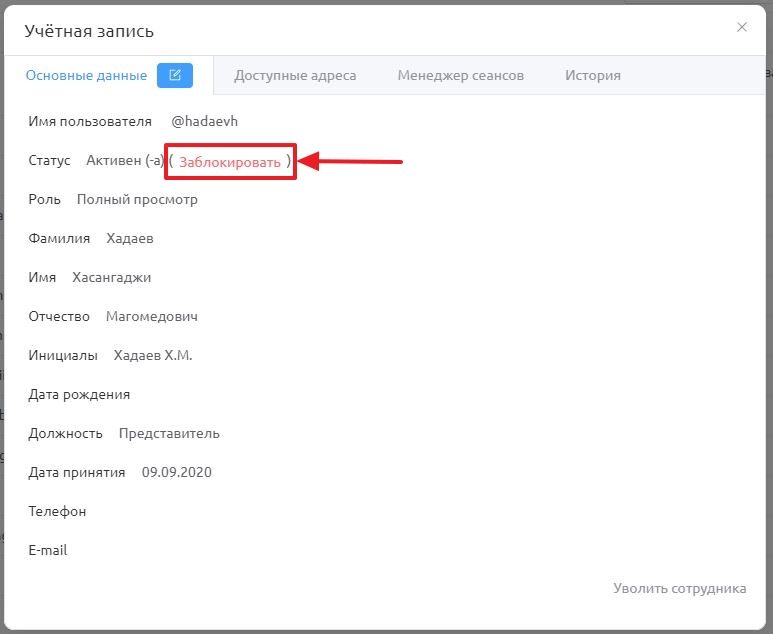Click the Уволить сотрудника link
The height and width of the screenshot is (634, 773).
coord(679,588)
